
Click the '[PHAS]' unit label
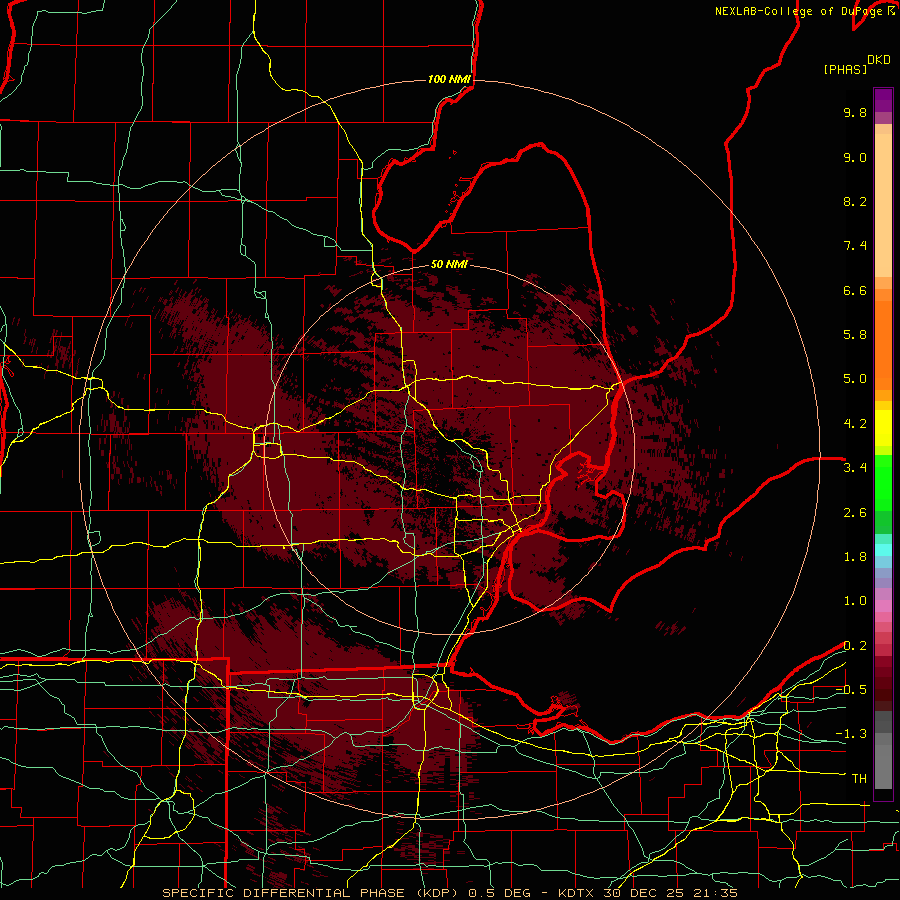coord(845,69)
